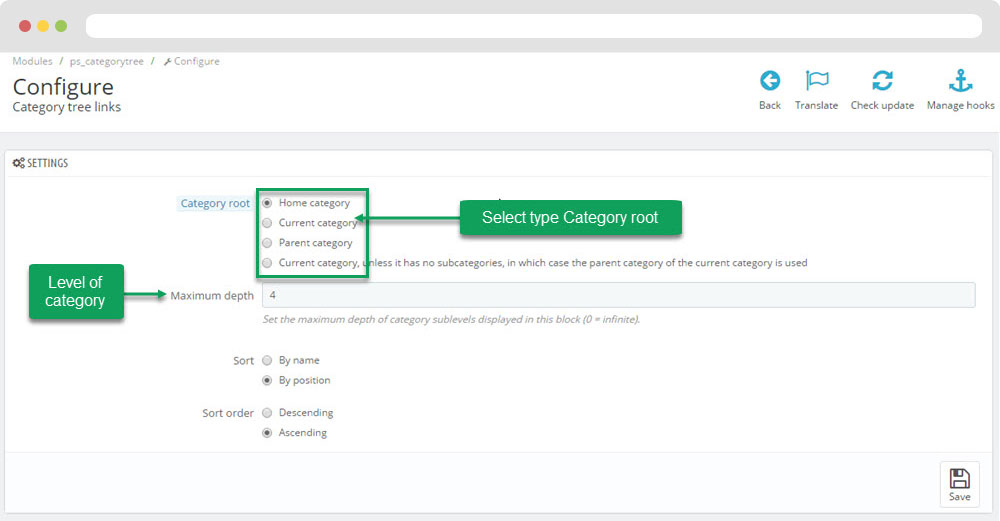The height and width of the screenshot is (521, 1000).
Task: Click the Save floppy disk icon
Action: pyautogui.click(x=959, y=478)
